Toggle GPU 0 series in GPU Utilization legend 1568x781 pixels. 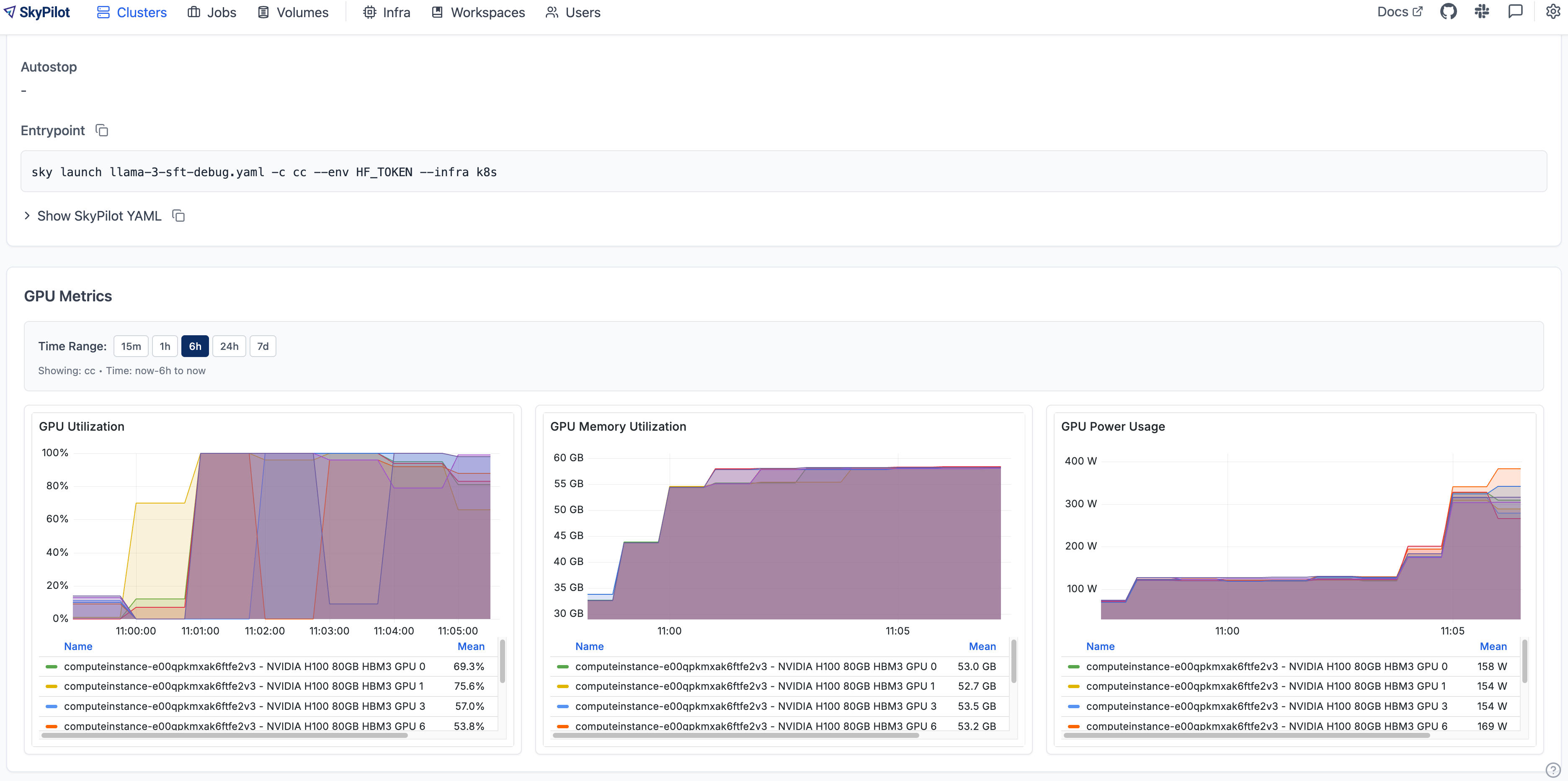point(244,666)
